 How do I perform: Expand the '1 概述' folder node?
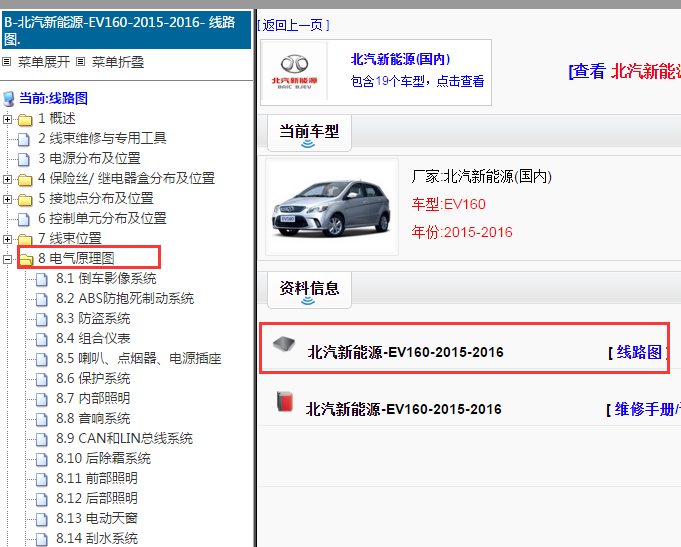pos(7,119)
